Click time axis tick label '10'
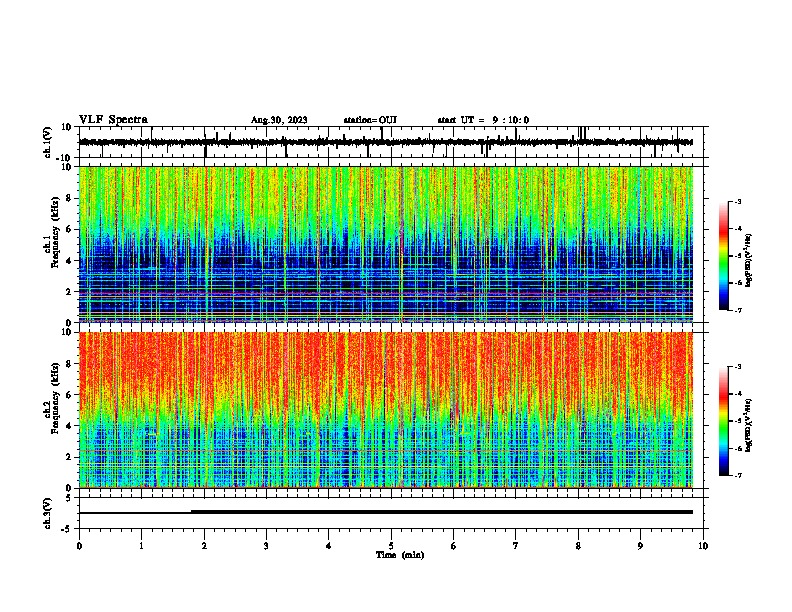Screen dimensions: 792x612 tap(703, 546)
